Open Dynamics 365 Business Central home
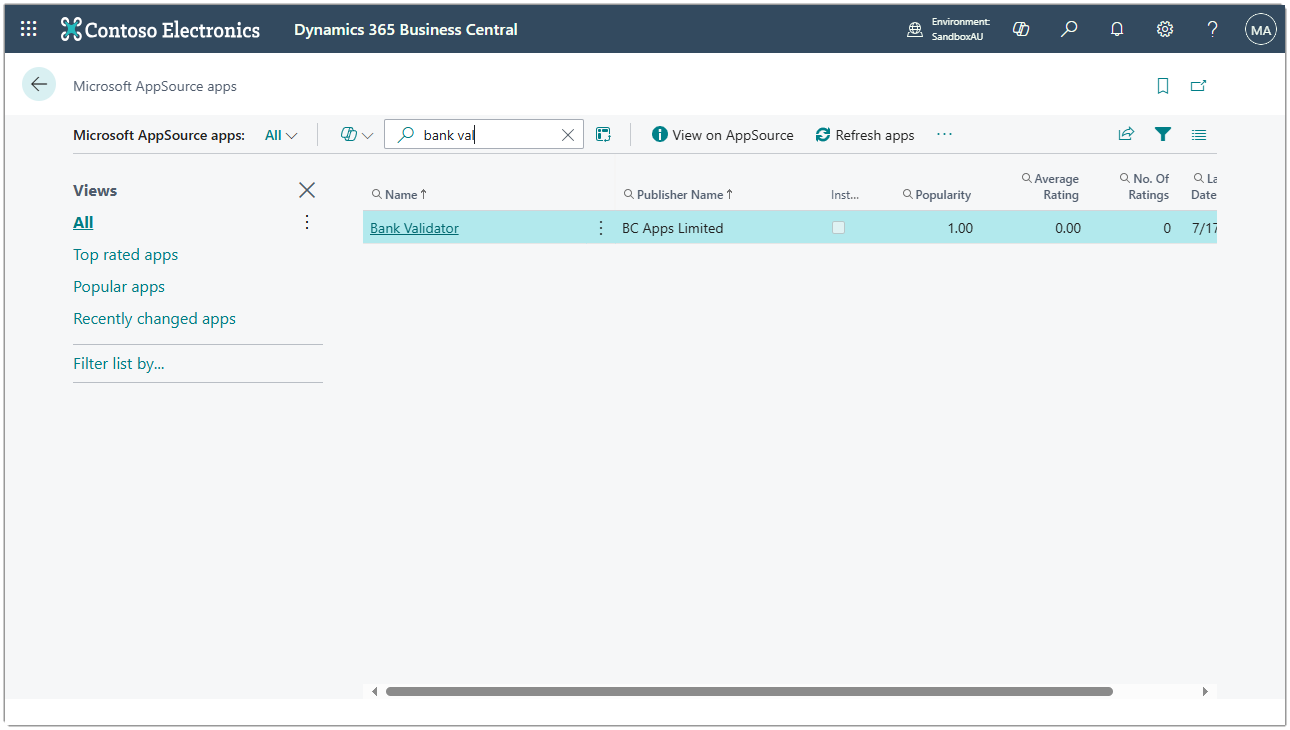The image size is (1290, 730). [x=406, y=29]
